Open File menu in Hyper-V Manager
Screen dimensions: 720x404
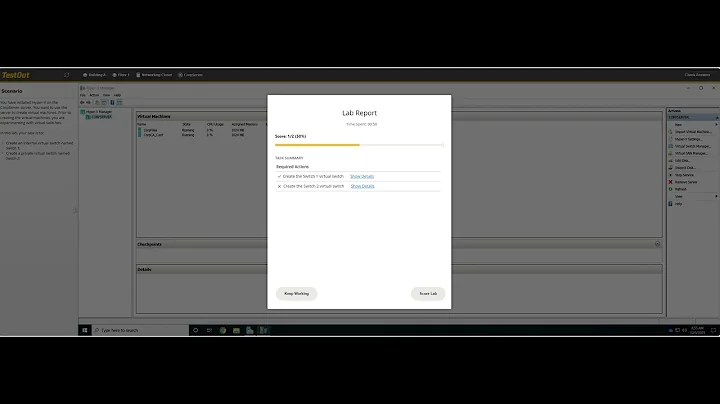point(83,95)
